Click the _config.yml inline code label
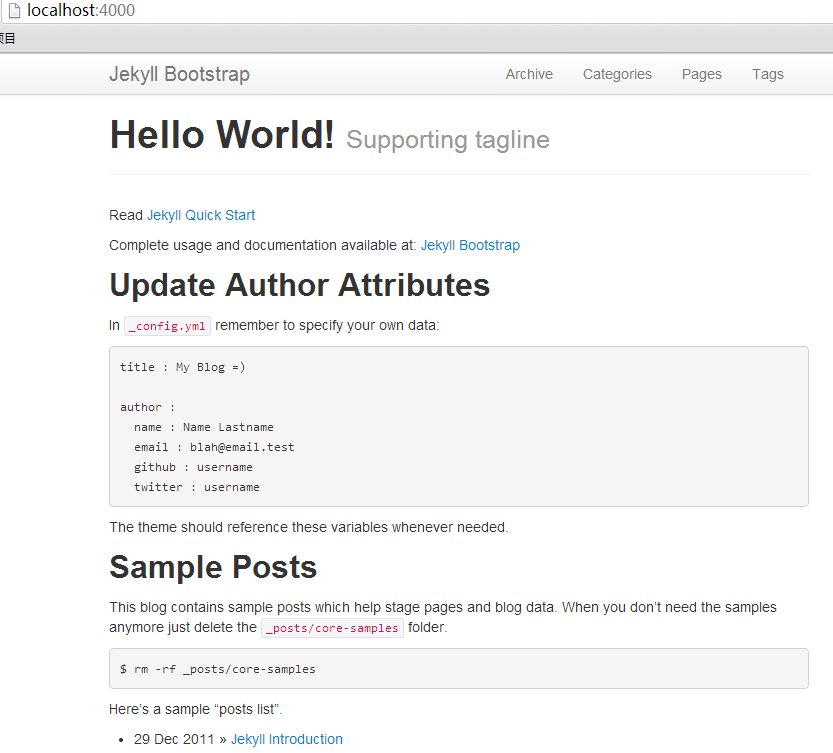This screenshot has height=753, width=833. (167, 326)
